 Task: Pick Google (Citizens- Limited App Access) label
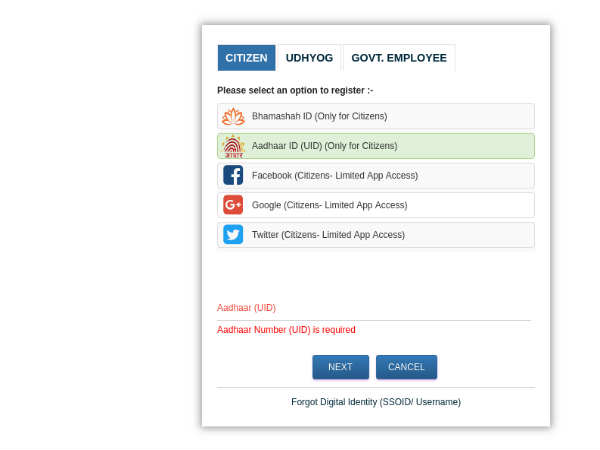coord(329,205)
